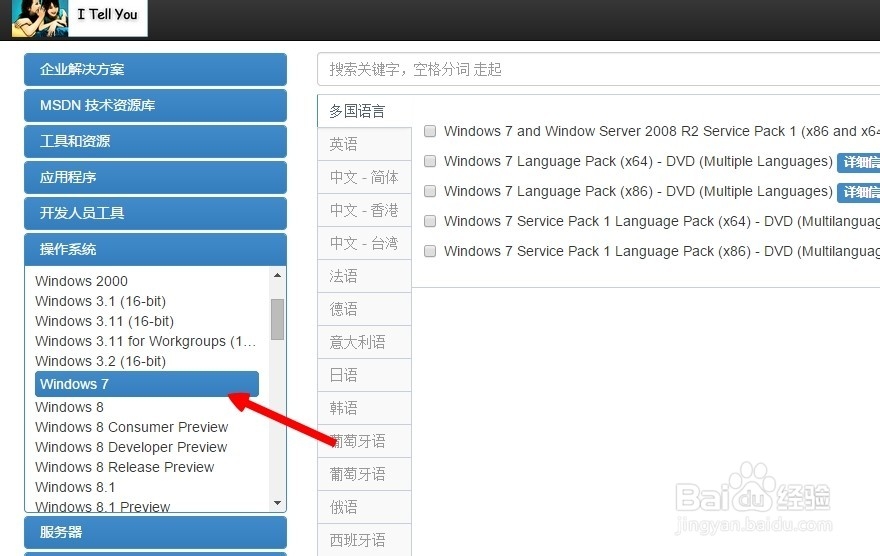This screenshot has height=556, width=880.
Task: Check Windows 7 Language Pack (x86) box
Action: (430, 191)
